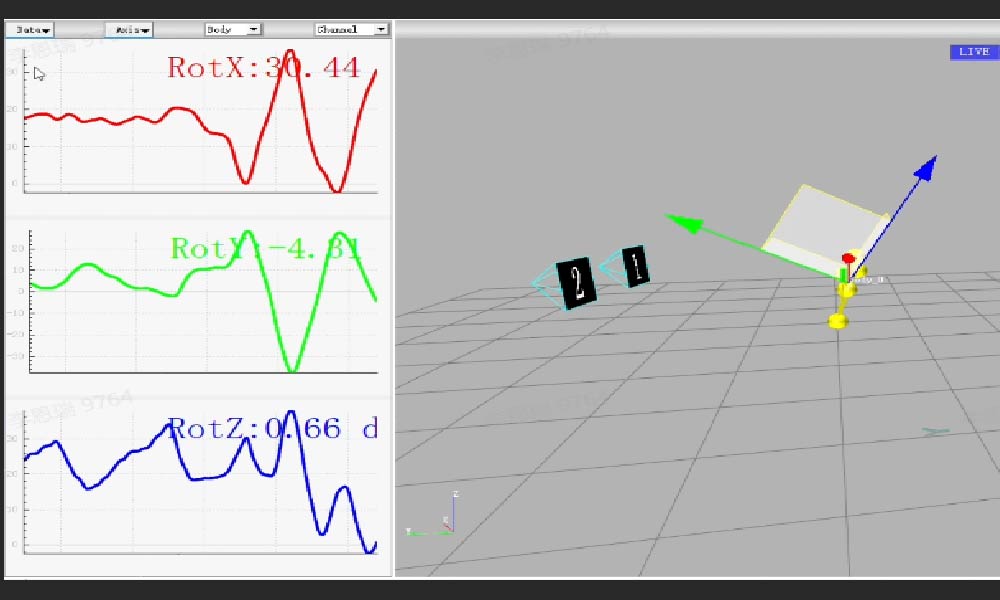Expand the Channel combo box

click(x=351, y=30)
